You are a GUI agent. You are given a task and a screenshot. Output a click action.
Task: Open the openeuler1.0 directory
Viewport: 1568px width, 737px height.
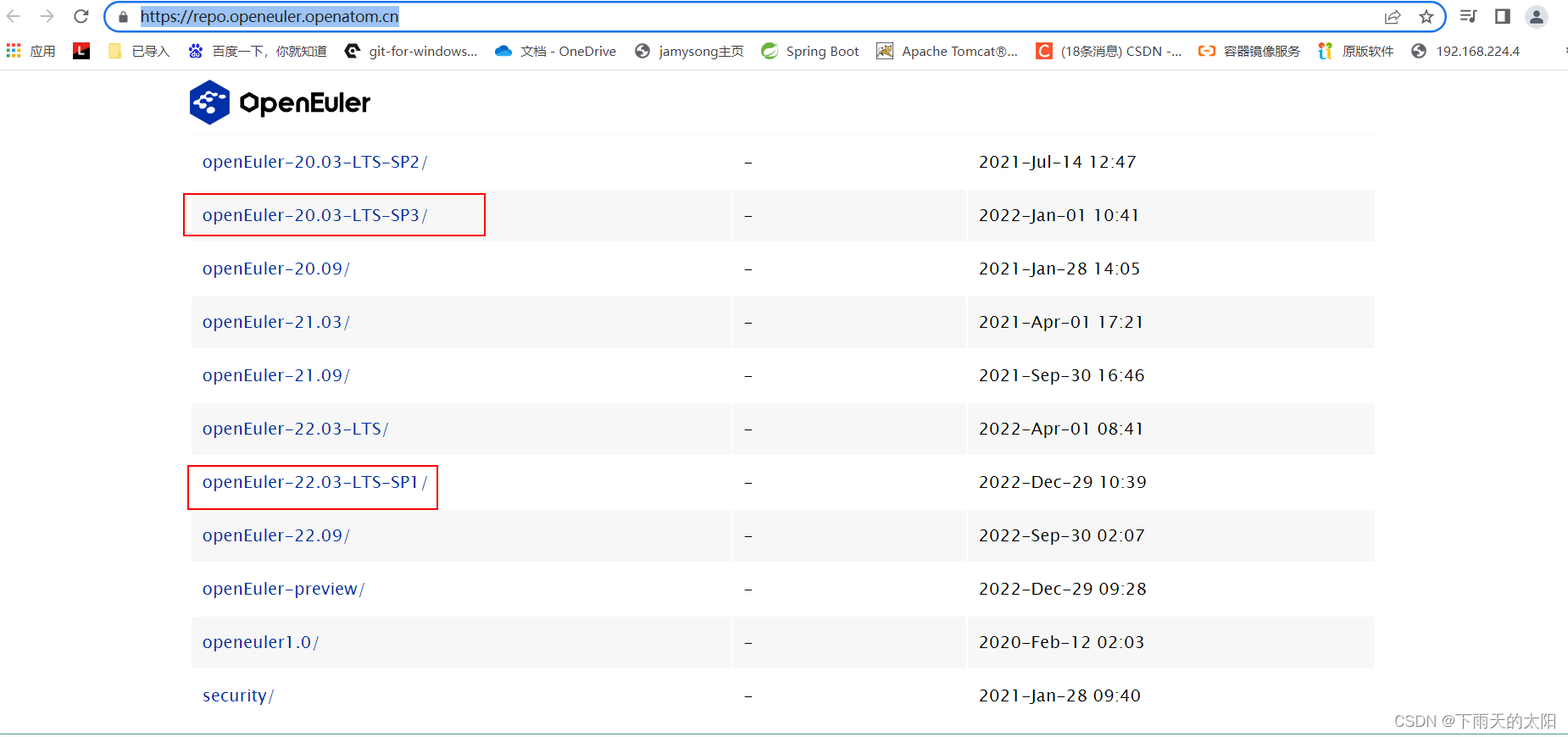260,642
